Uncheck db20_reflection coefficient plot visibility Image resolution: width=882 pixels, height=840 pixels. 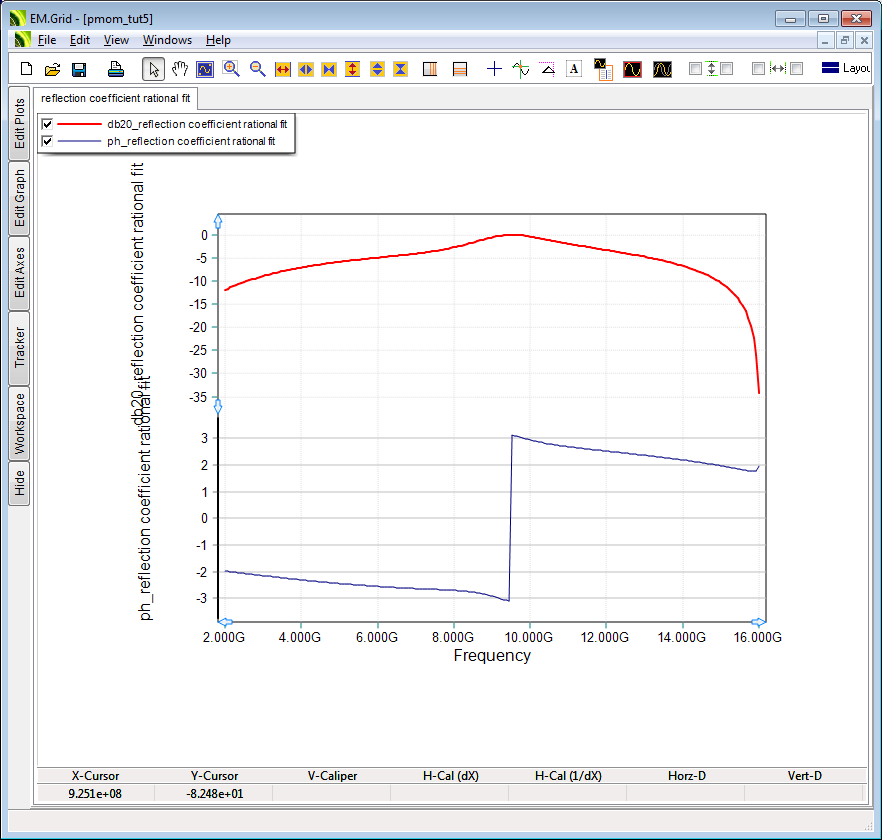[47, 124]
